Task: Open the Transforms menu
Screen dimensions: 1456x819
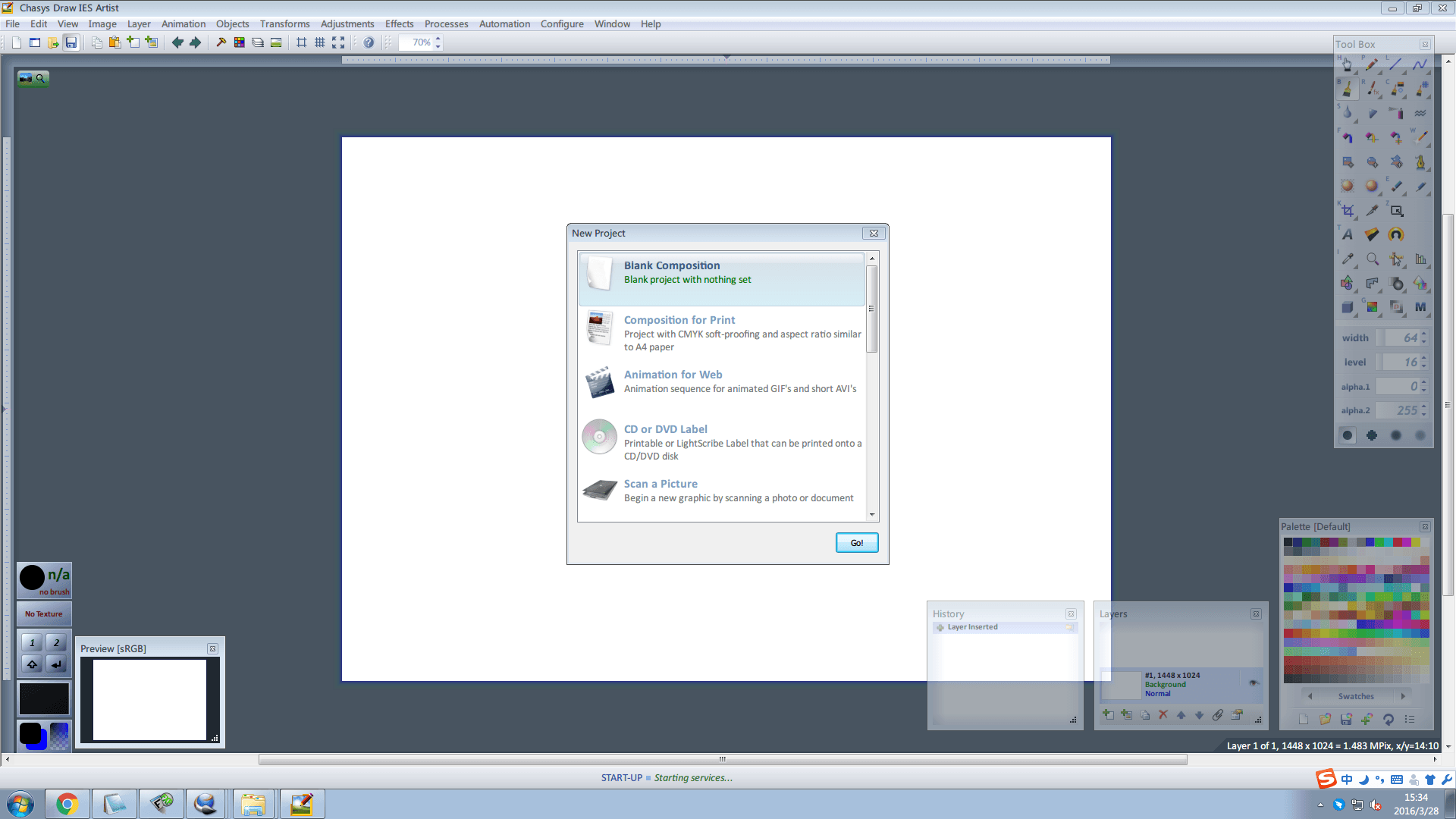Action: coord(285,24)
